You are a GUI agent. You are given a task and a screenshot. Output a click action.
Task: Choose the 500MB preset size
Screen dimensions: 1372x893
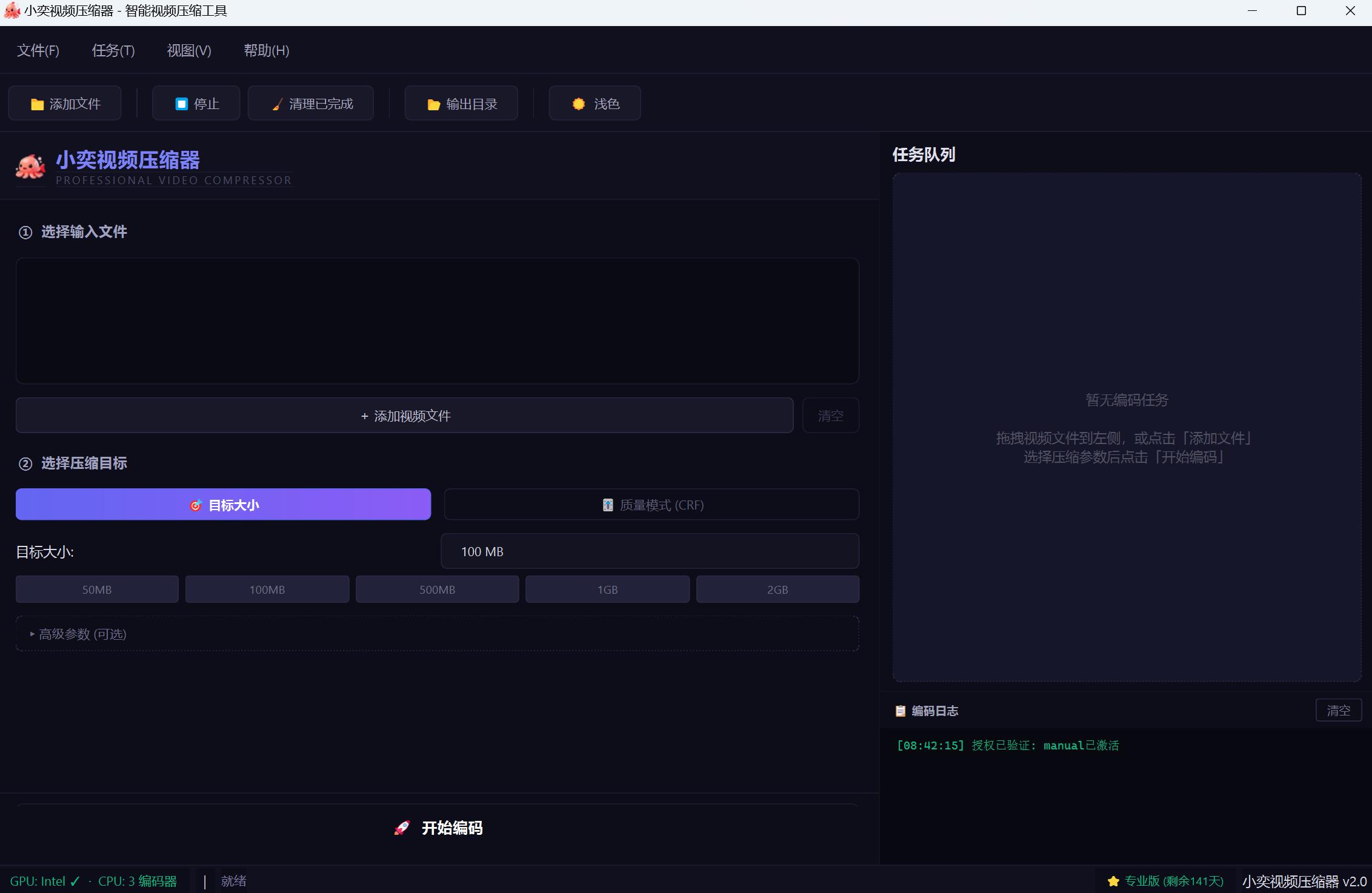click(x=437, y=589)
